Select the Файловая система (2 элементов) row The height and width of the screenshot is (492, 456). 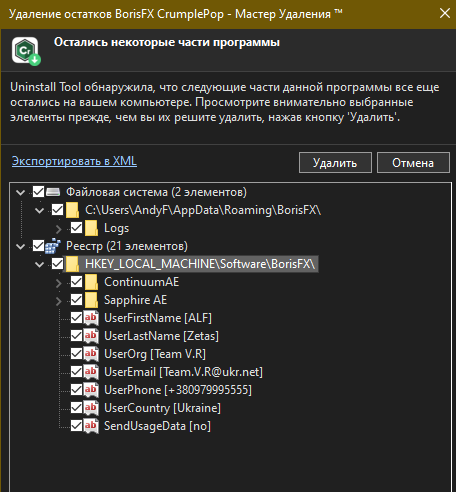[x=156, y=192]
